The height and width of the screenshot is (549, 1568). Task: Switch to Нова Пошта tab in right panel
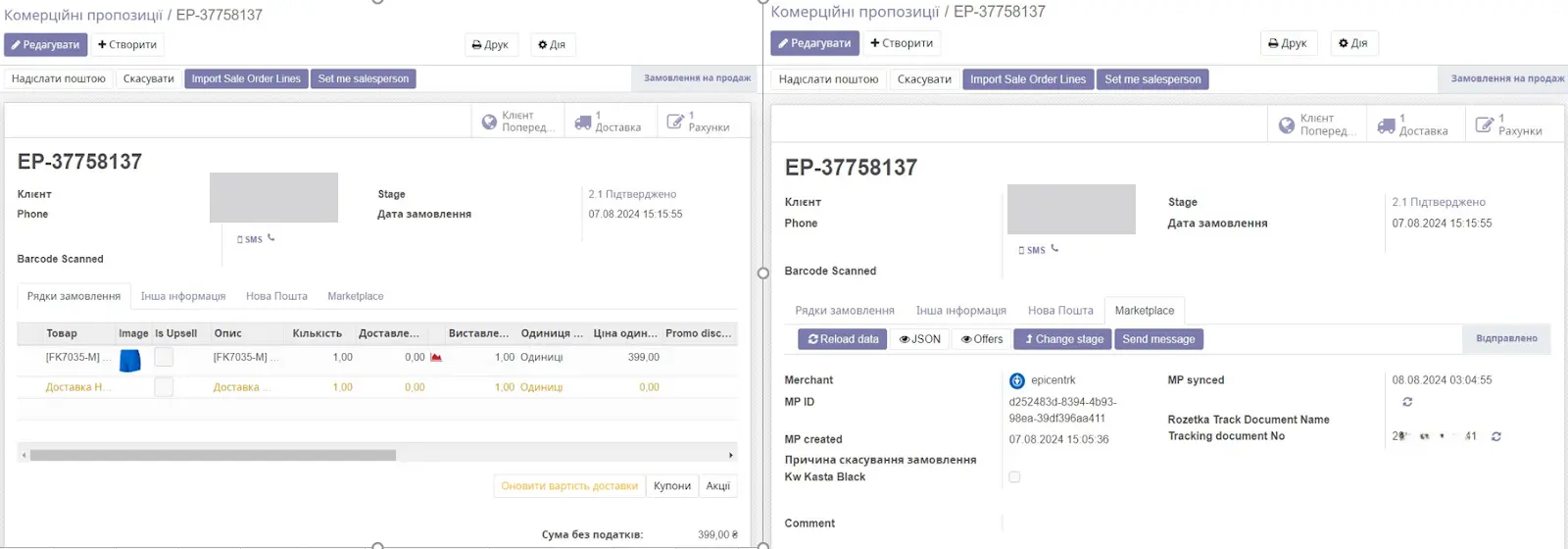pos(1060,311)
